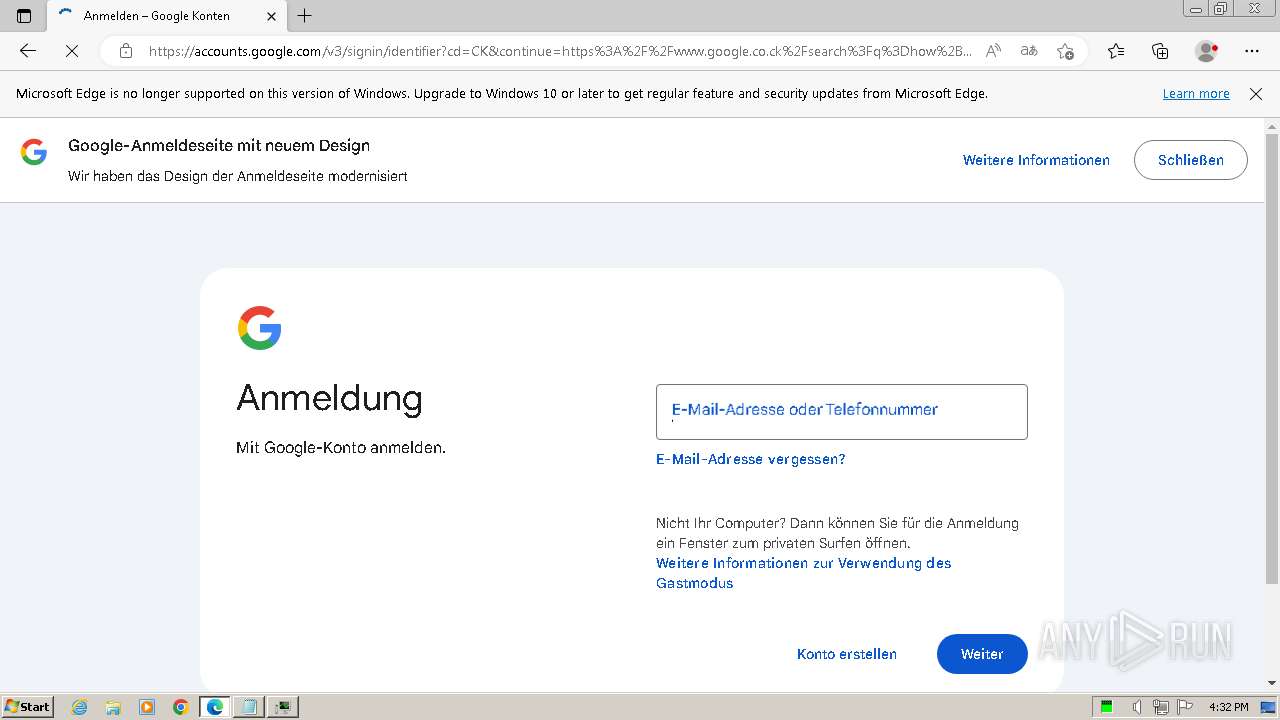This screenshot has width=1280, height=720.
Task: Open the last taskbar application icon
Action: coord(284,707)
